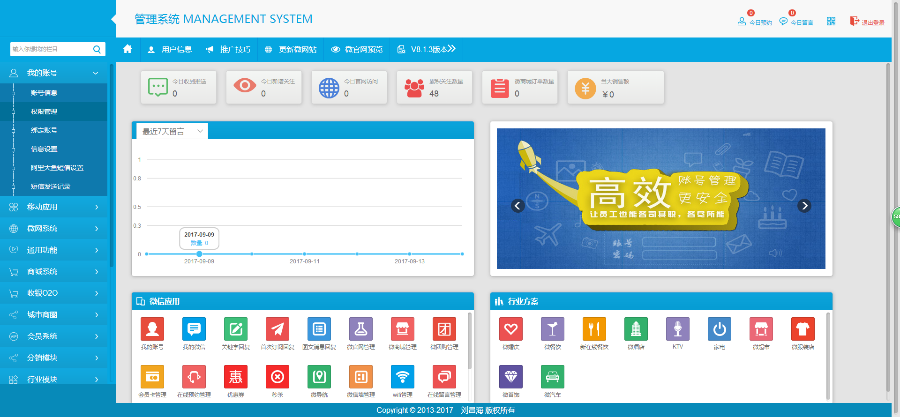Open the red 团 group-buy app icon
Image resolution: width=900 pixels, height=417 pixels.
(444, 329)
